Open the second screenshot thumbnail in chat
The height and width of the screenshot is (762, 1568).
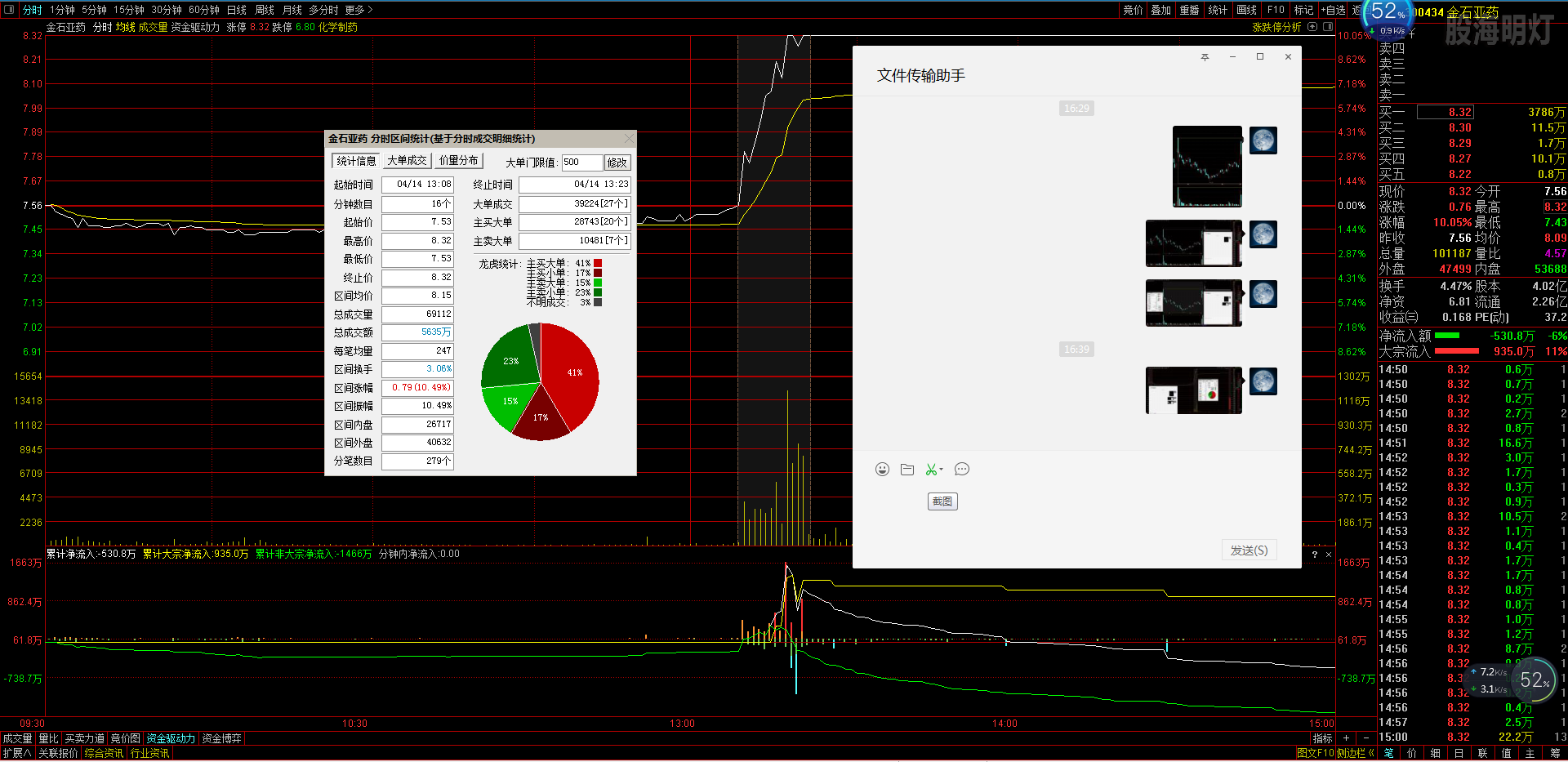click(1194, 243)
